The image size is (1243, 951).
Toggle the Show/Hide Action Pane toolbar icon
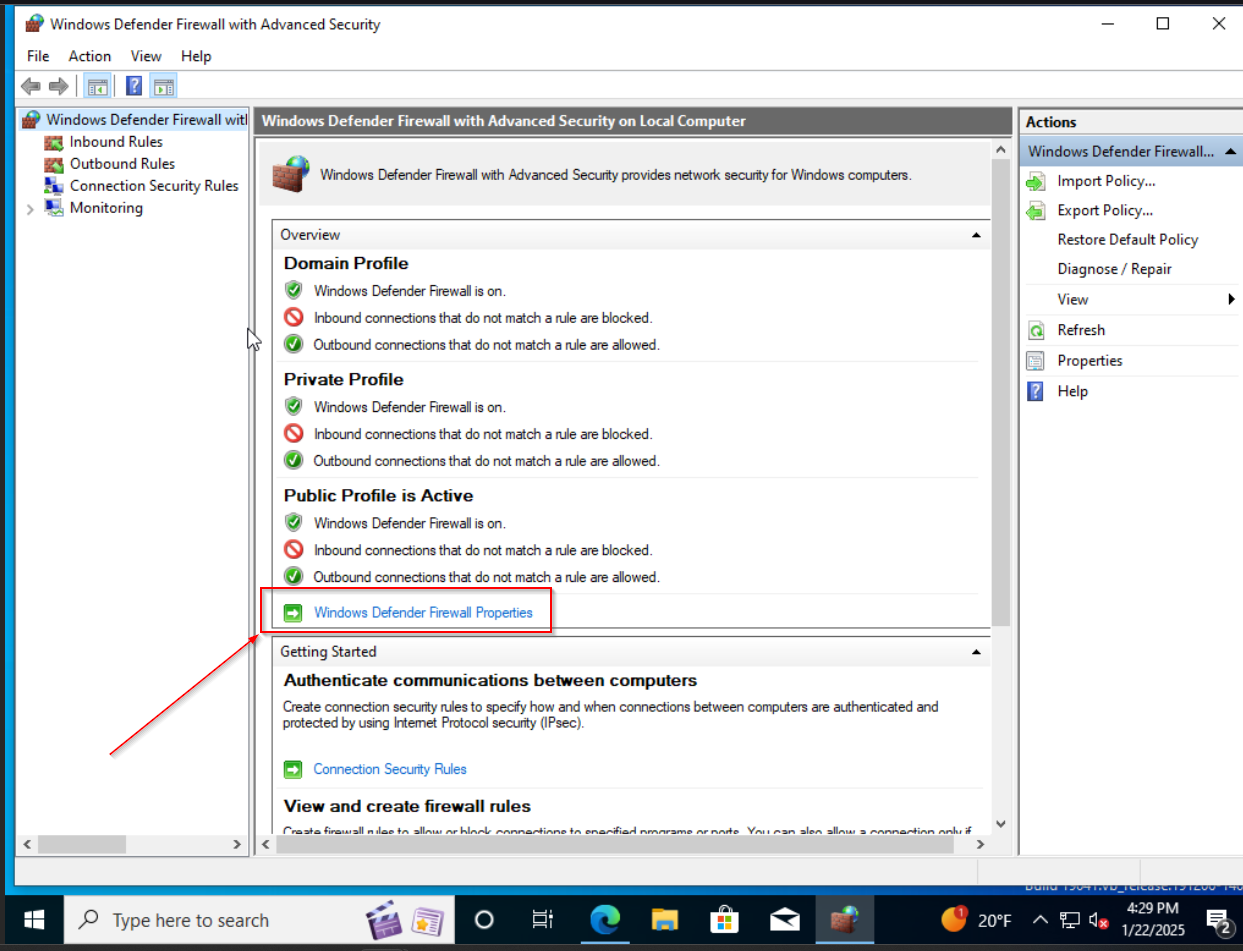(165, 86)
